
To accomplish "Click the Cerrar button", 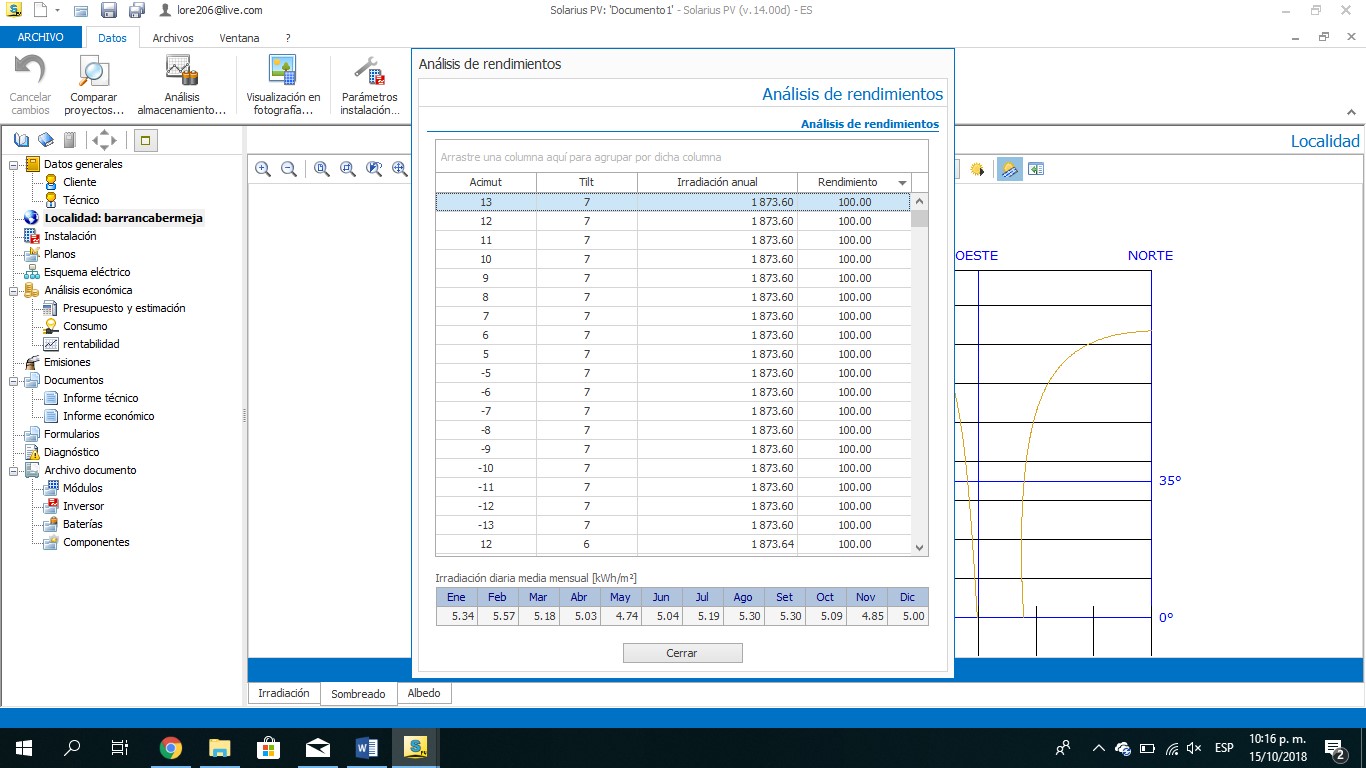I will [682, 653].
